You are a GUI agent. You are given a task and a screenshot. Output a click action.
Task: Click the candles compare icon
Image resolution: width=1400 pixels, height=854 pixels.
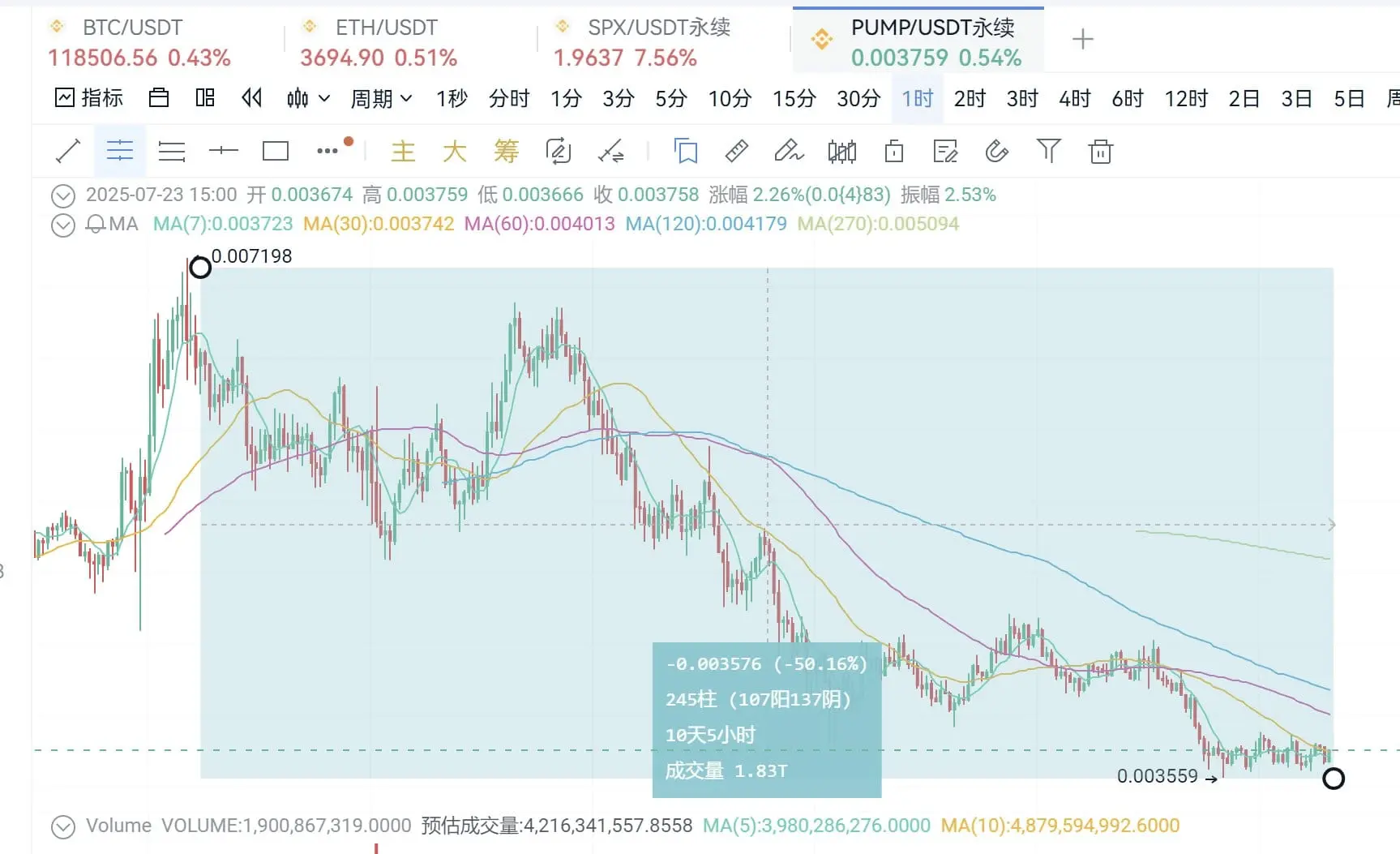(842, 152)
